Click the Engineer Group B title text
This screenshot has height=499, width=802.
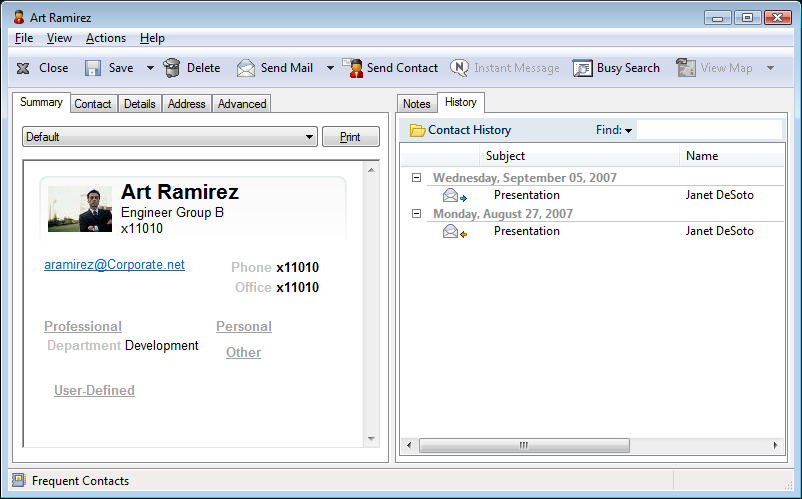click(x=172, y=213)
